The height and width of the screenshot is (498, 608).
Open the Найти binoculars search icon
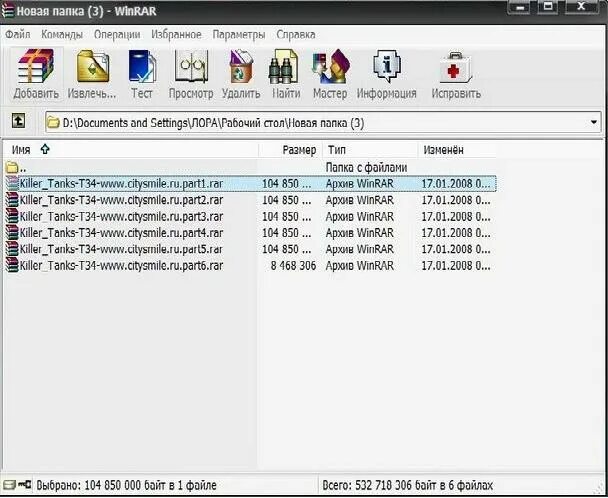[x=283, y=66]
